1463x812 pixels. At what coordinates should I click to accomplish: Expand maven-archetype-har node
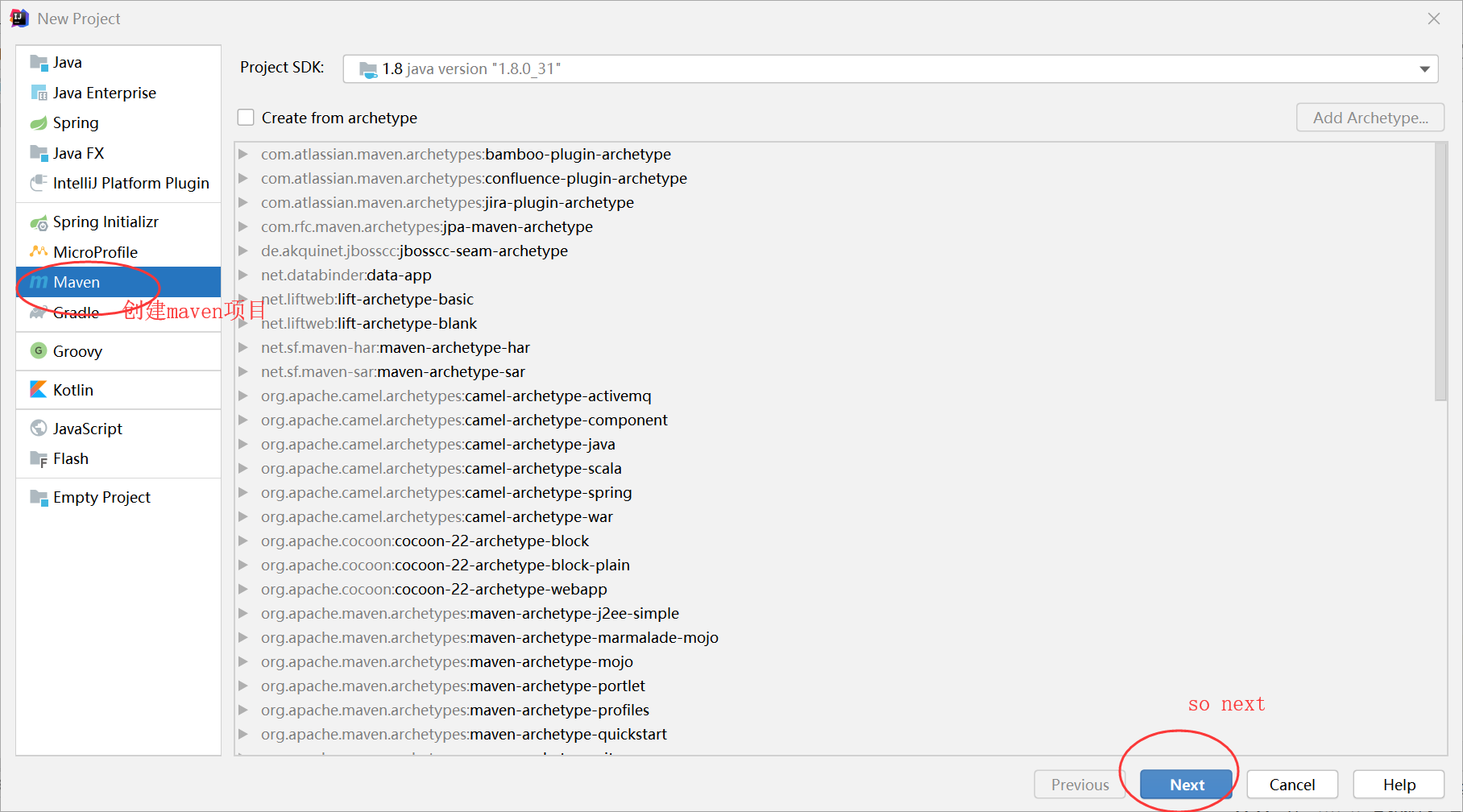pos(243,347)
